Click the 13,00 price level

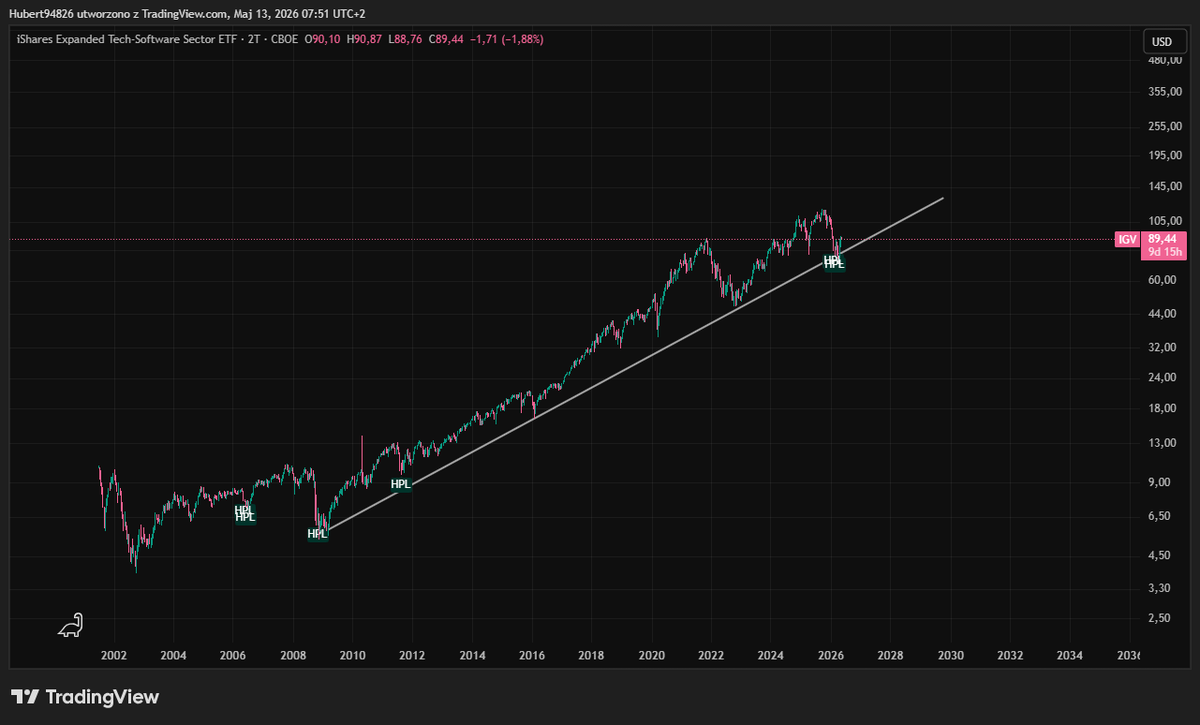click(x=1163, y=443)
